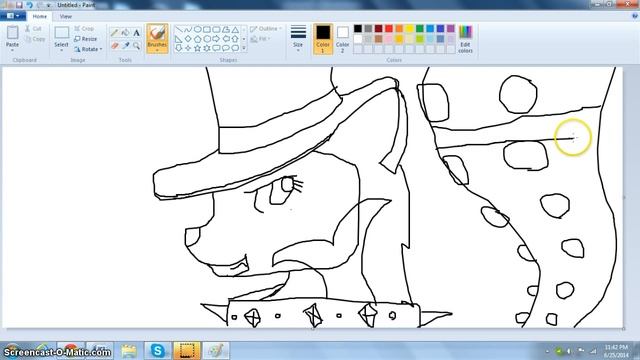Click Save icon in quick access toolbar
Image resolution: width=640 pixels, height=360 pixels.
19,5
